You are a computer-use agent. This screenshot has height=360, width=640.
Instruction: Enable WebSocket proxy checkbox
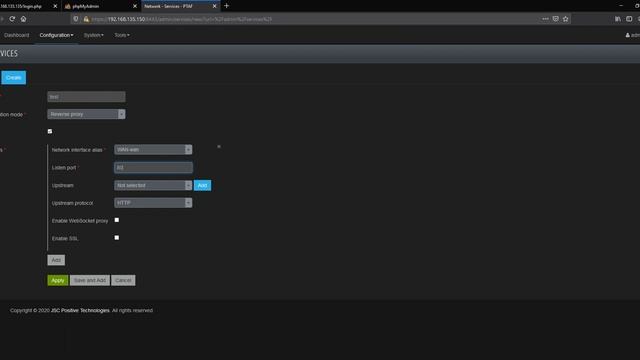(117, 220)
